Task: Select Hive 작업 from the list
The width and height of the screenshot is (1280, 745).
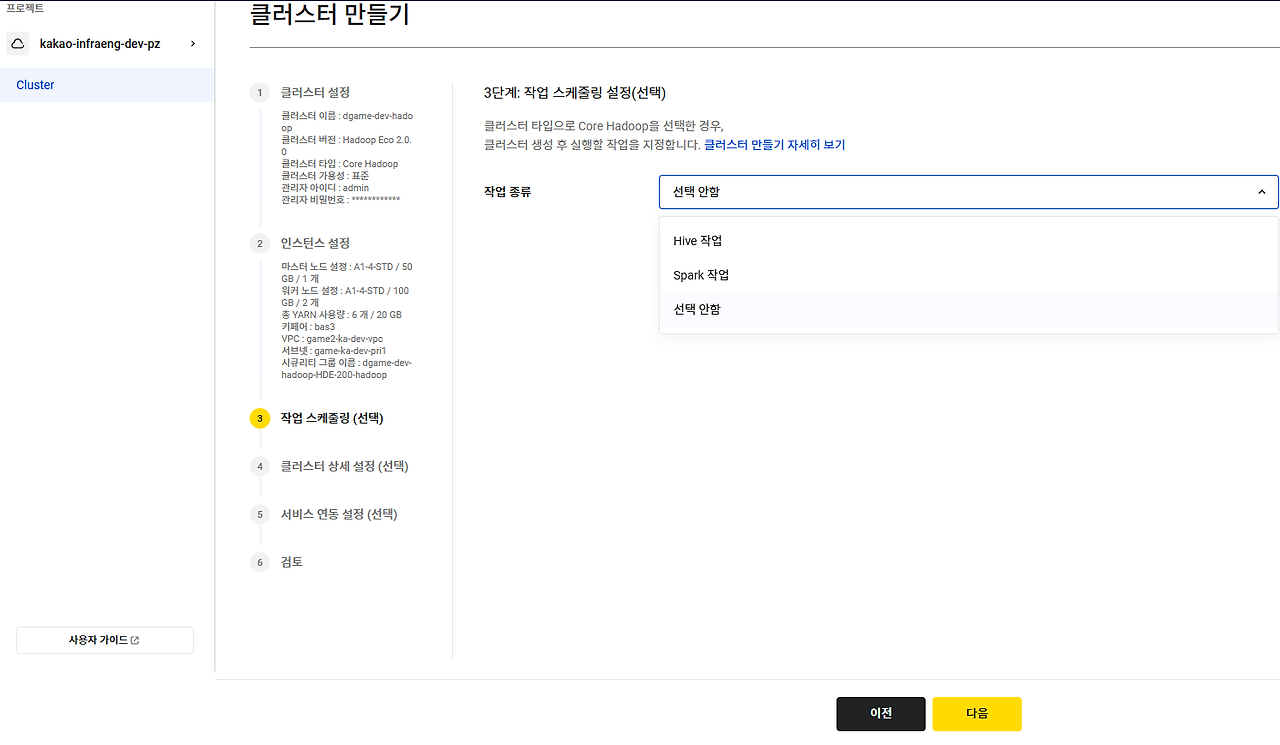Action: 697,240
